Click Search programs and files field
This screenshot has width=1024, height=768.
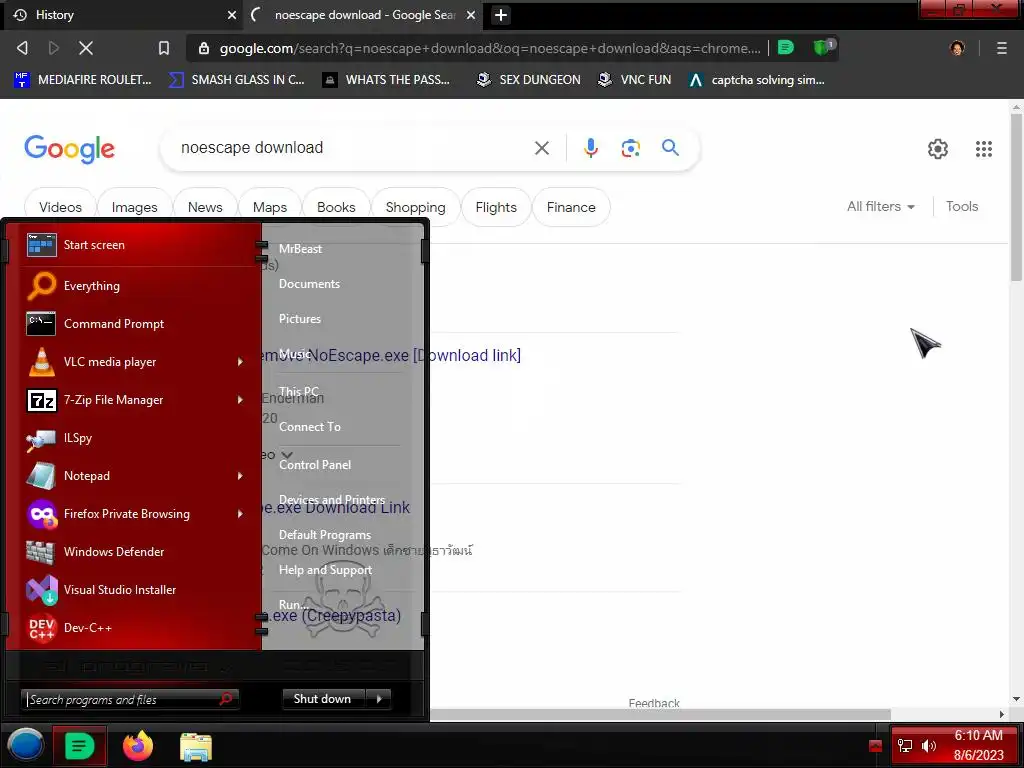[x=129, y=699]
